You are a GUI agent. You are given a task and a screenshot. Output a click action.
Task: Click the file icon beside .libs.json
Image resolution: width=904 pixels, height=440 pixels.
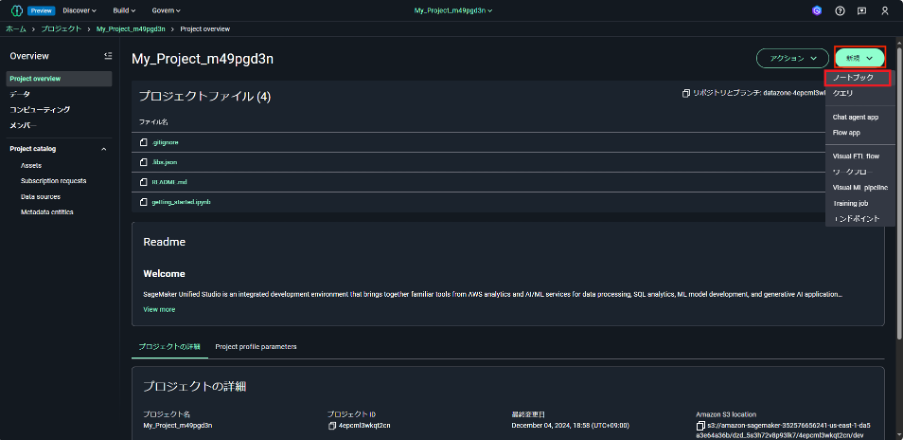(144, 162)
